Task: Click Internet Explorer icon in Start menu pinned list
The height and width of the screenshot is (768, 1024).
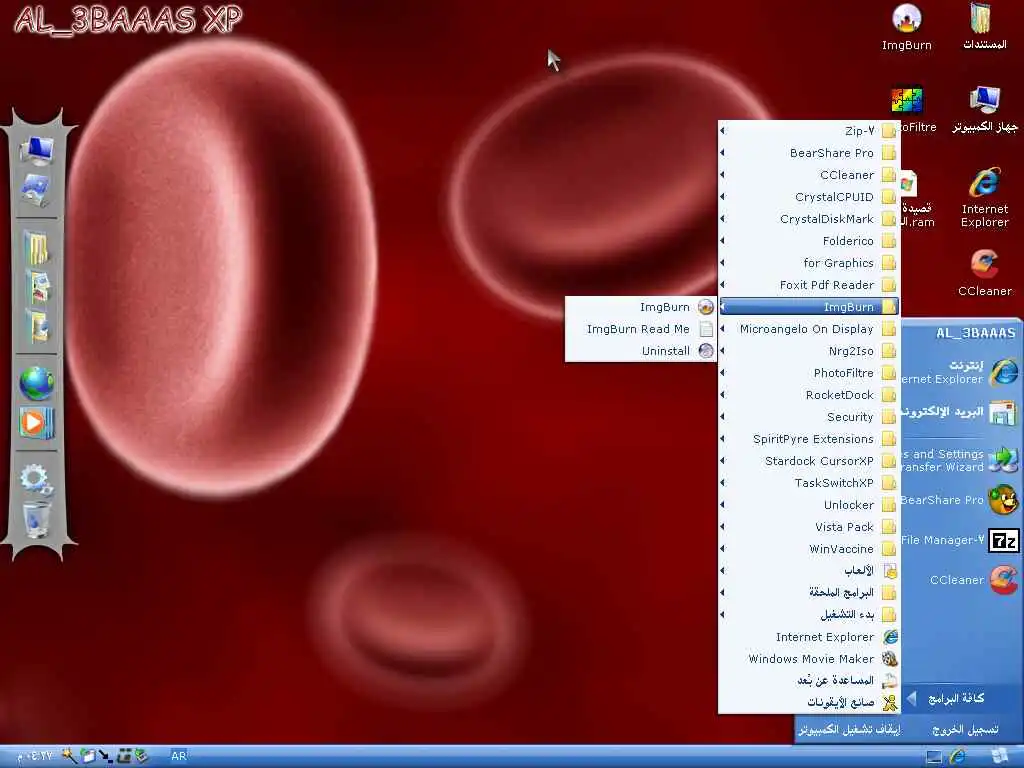Action: click(x=1003, y=372)
